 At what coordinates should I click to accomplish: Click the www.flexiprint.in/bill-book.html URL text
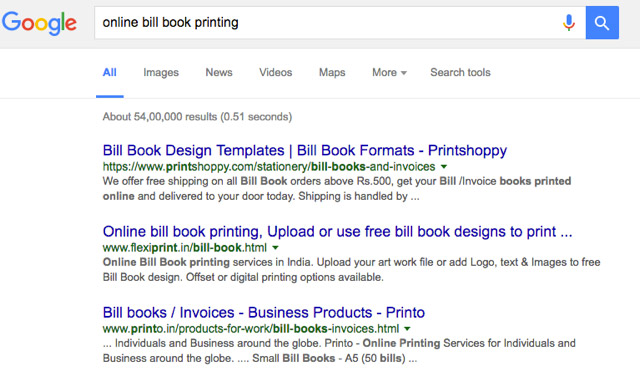(184, 248)
